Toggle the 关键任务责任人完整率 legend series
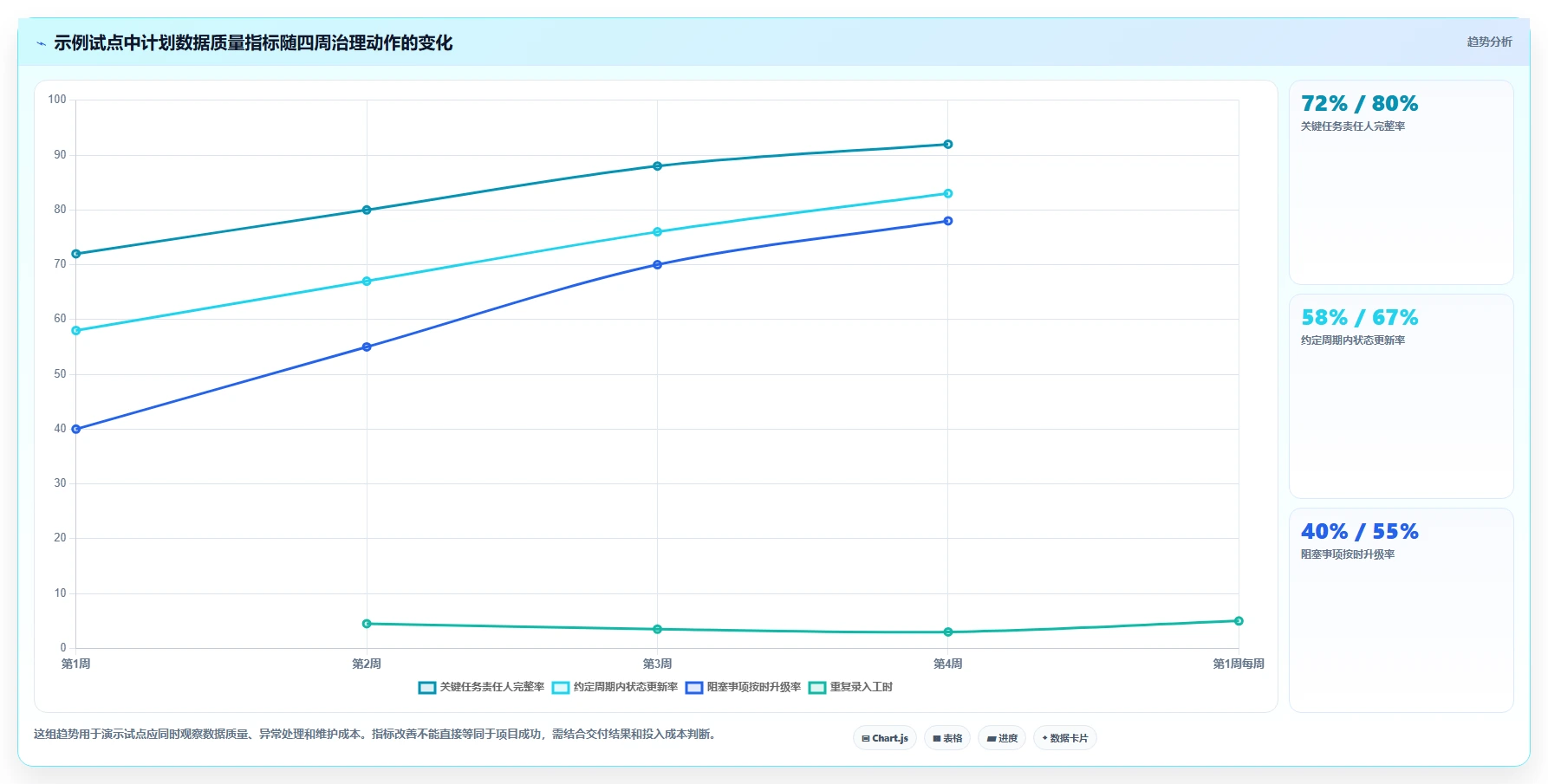Viewport: 1548px width, 784px height. pyautogui.click(x=481, y=687)
